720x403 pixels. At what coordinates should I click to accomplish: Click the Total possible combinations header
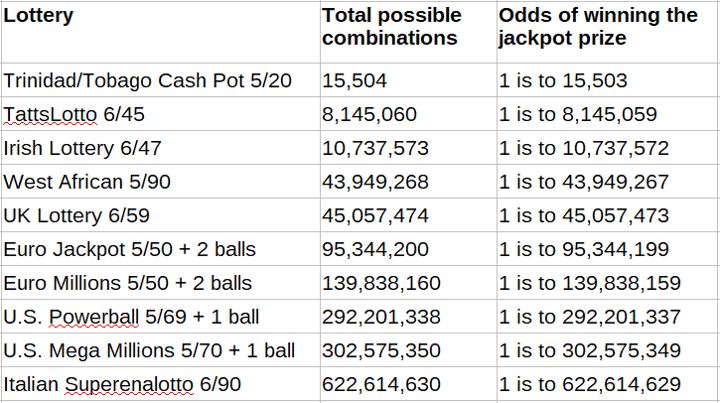[408, 32]
